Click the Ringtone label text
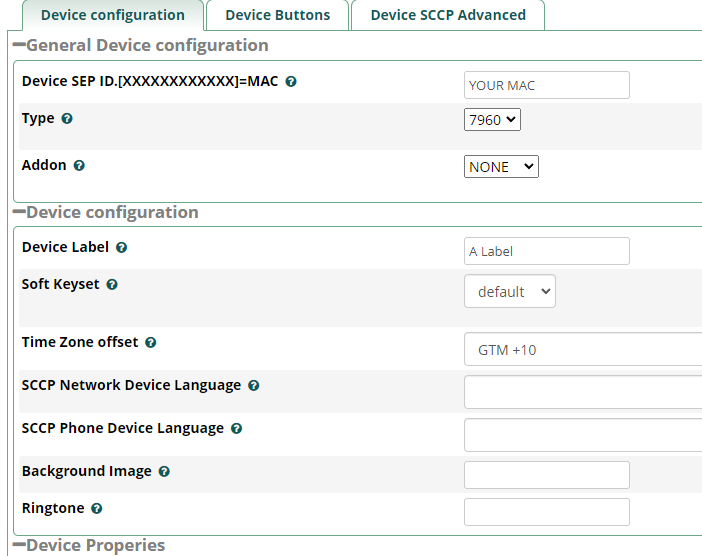This screenshot has width=702, height=556. pos(53,508)
